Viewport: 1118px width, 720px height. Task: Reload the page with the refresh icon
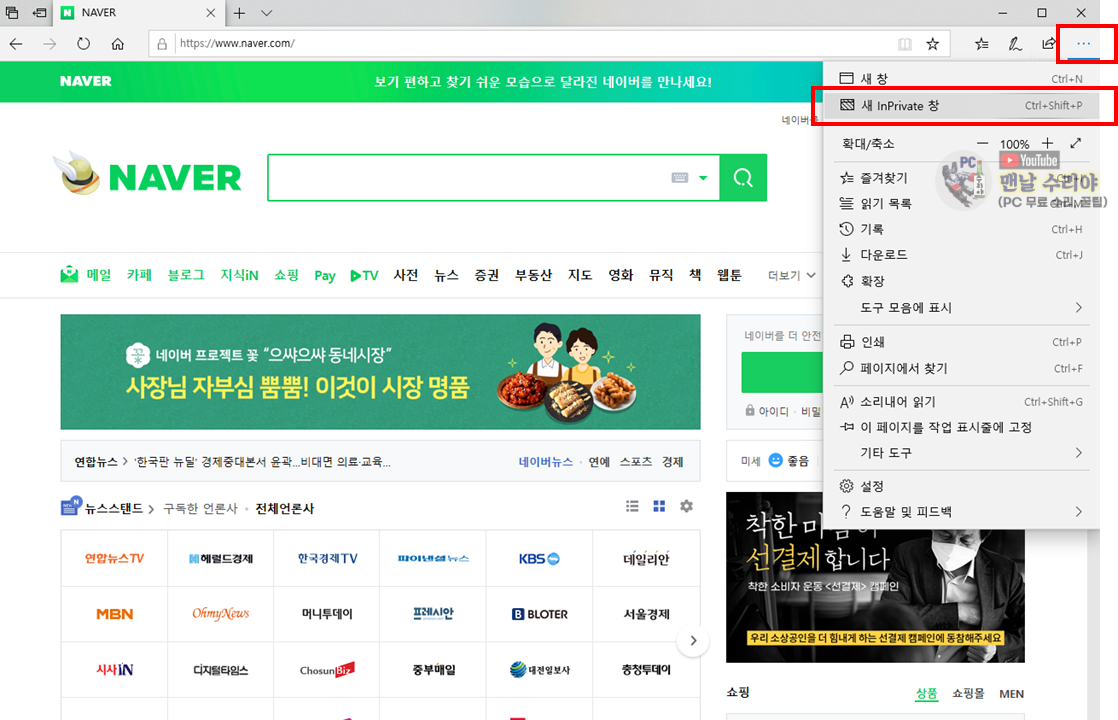[83, 44]
